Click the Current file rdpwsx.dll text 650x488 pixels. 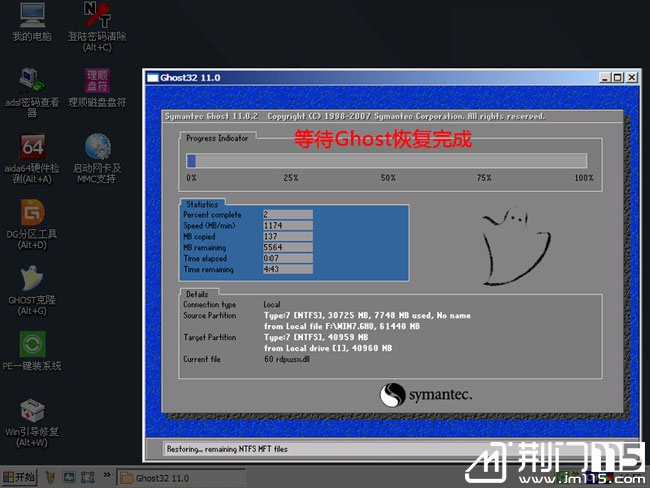tap(287, 359)
